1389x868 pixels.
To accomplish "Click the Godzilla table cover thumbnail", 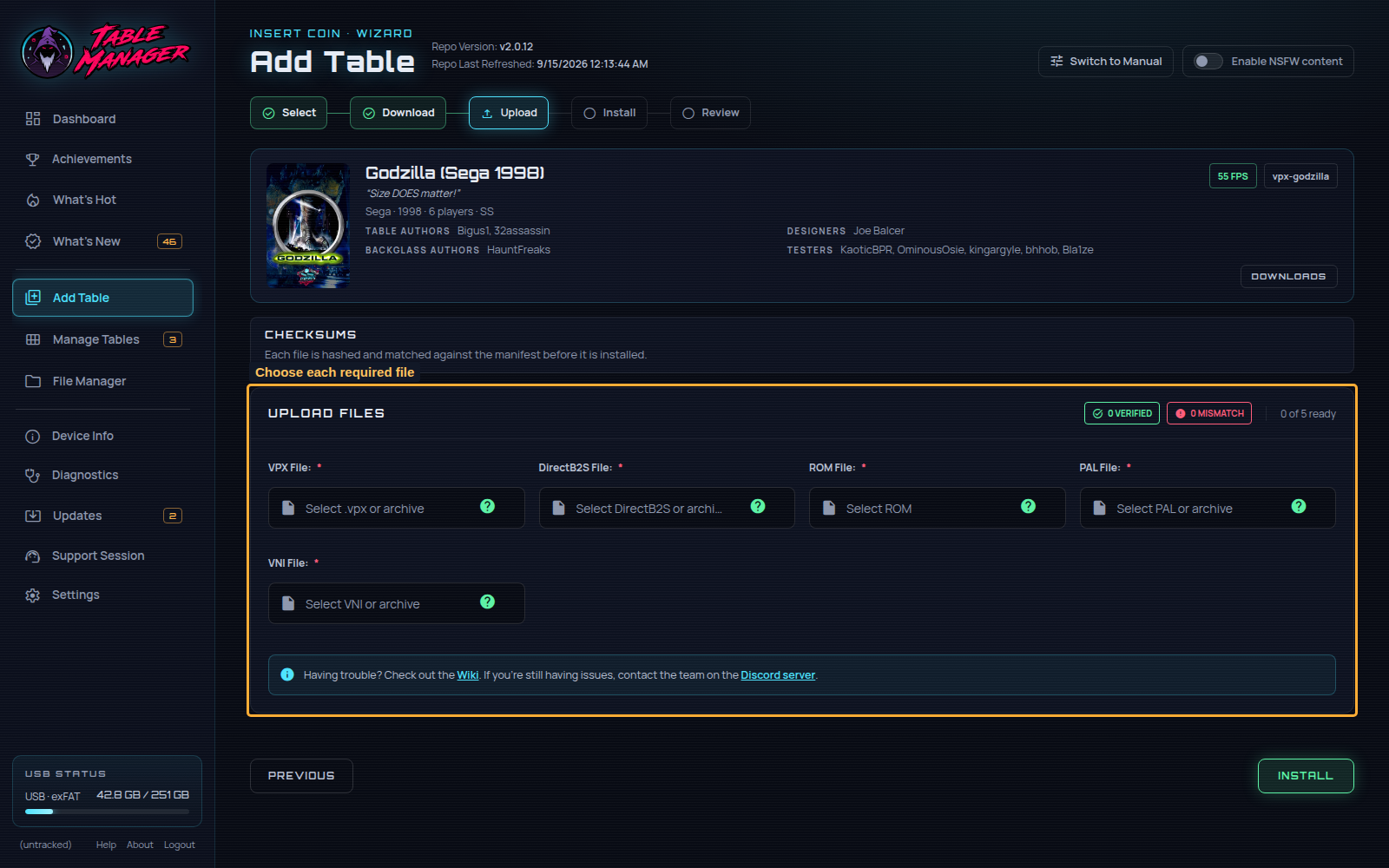I will [308, 226].
